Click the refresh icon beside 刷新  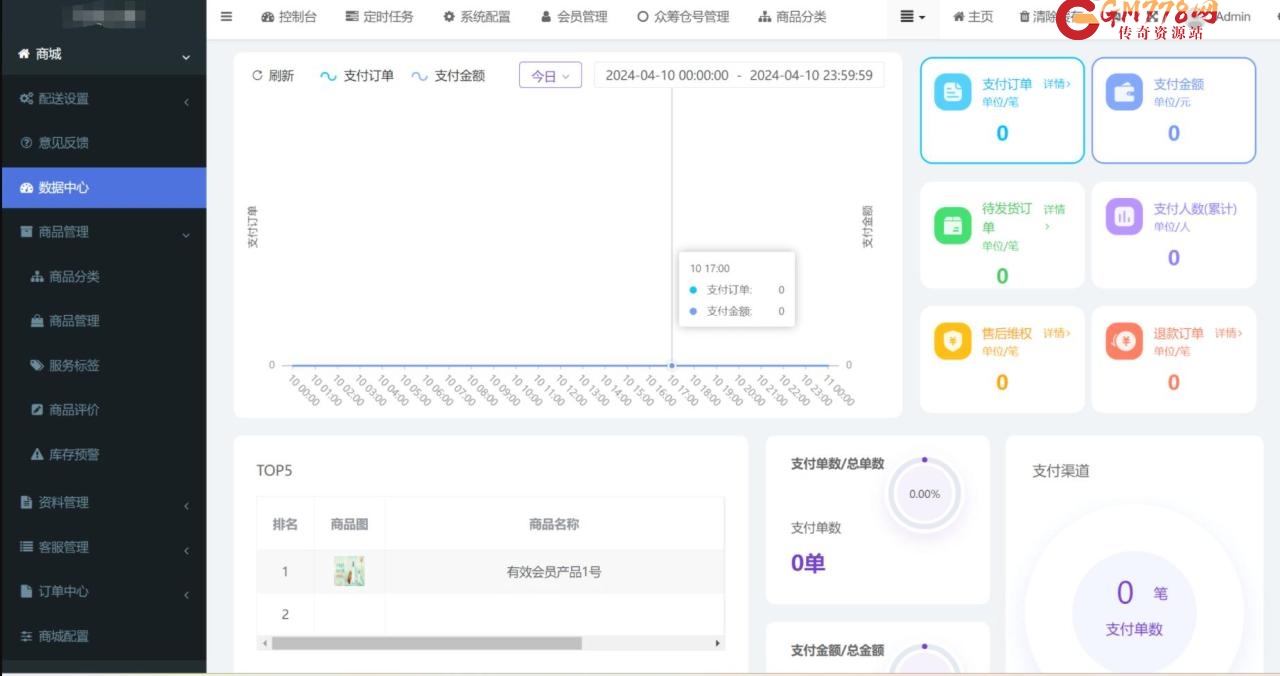point(257,76)
